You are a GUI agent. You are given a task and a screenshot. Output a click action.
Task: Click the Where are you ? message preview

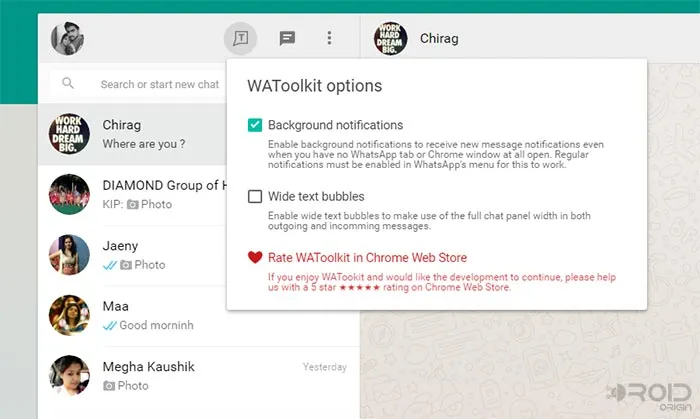pos(144,144)
